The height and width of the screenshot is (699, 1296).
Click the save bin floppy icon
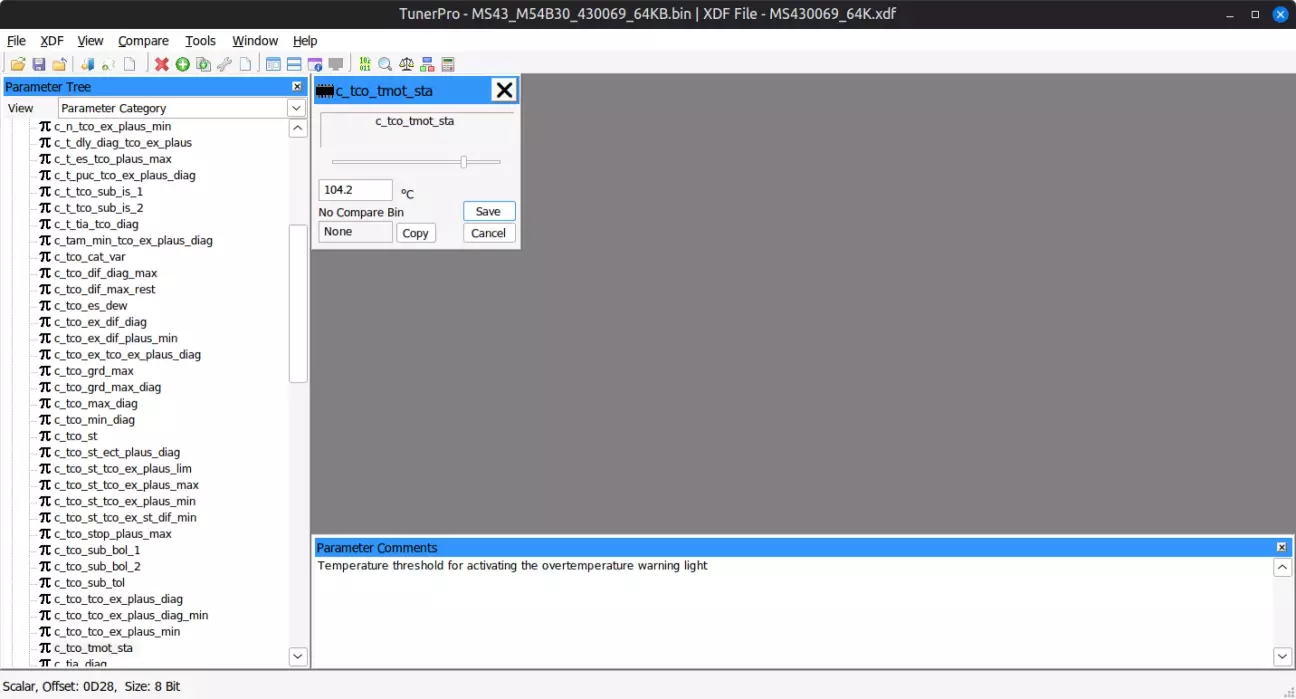[39, 65]
